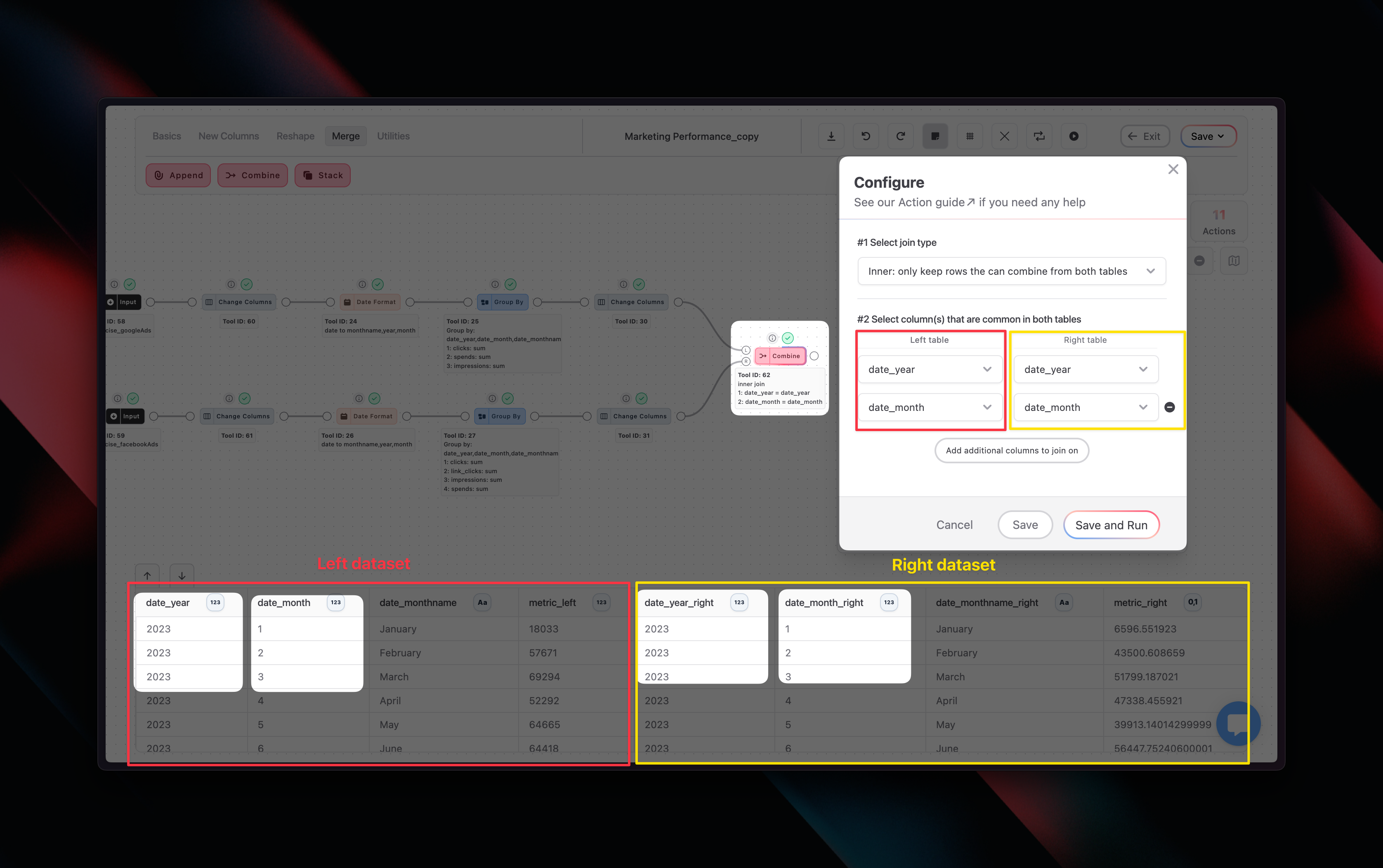Add a Combine action from the toolbar
This screenshot has height=868, width=1383.
(x=253, y=175)
